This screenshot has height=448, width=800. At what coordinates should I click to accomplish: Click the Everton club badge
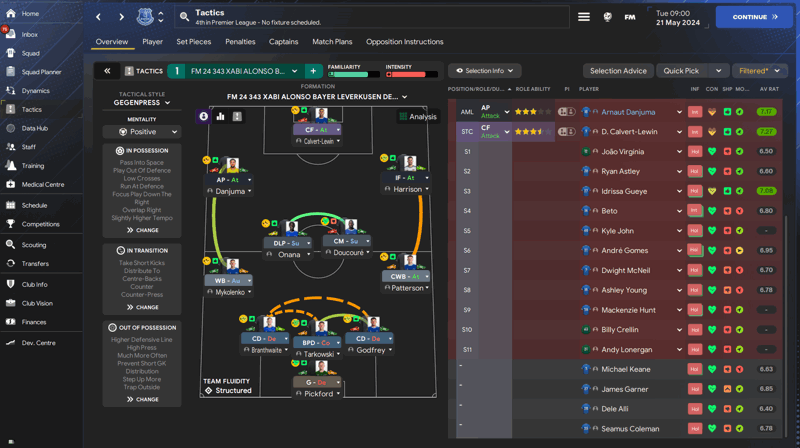pos(145,17)
